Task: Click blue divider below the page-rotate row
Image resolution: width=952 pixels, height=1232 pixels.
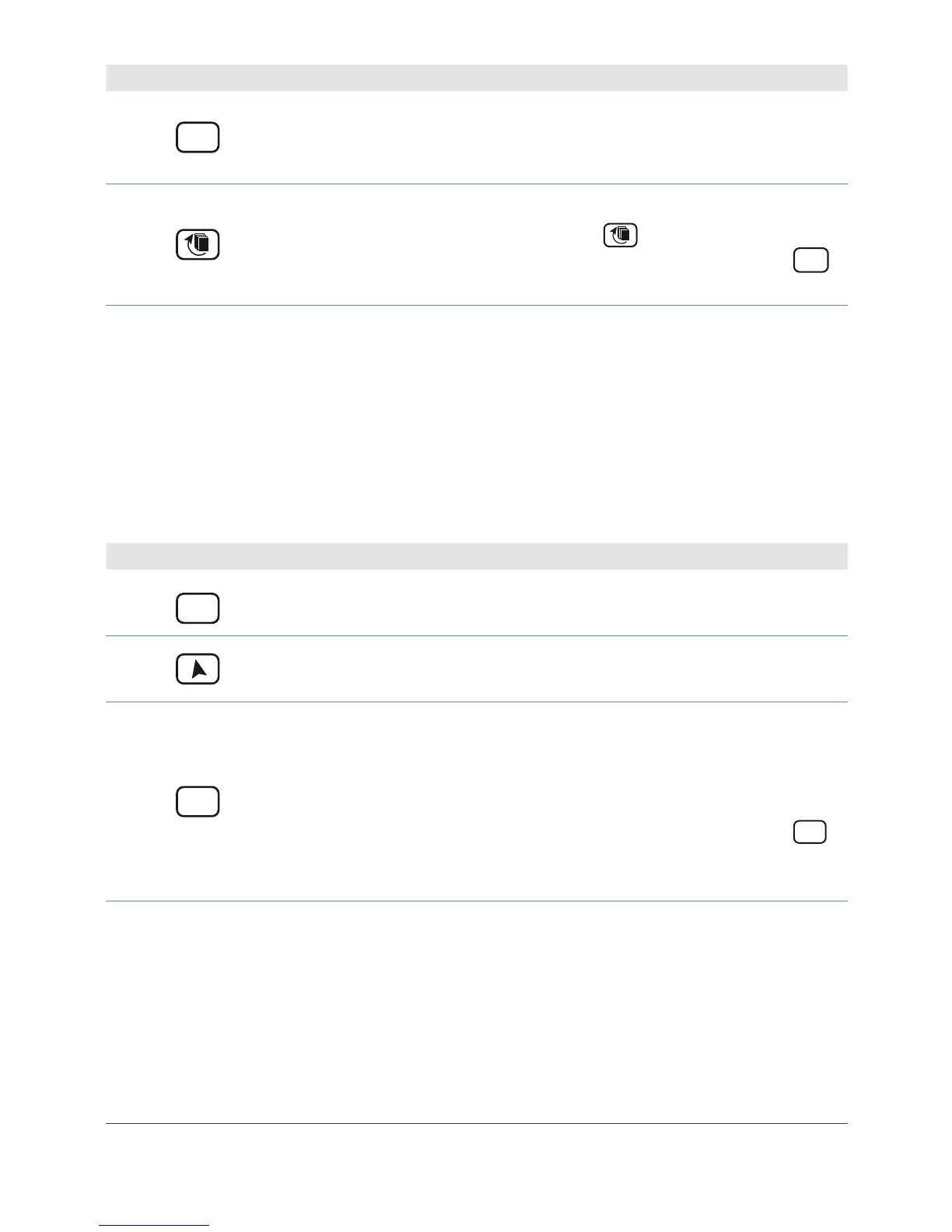Action: pos(476,305)
